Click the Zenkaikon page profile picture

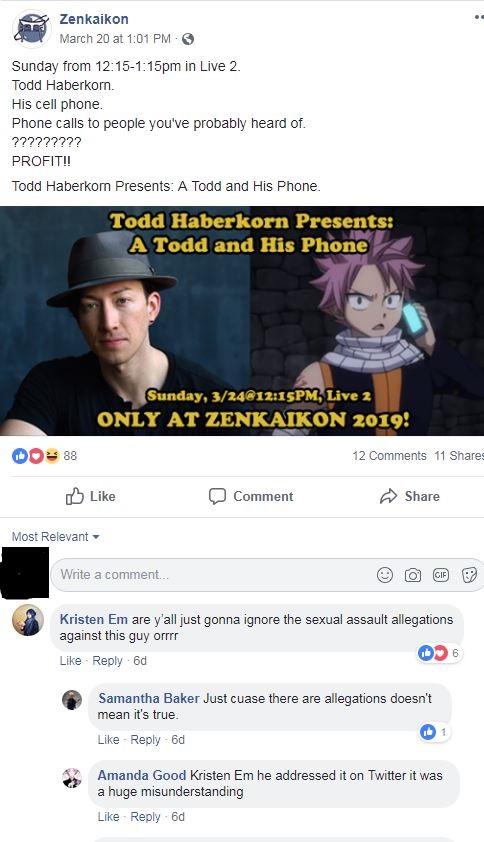click(x=32, y=28)
